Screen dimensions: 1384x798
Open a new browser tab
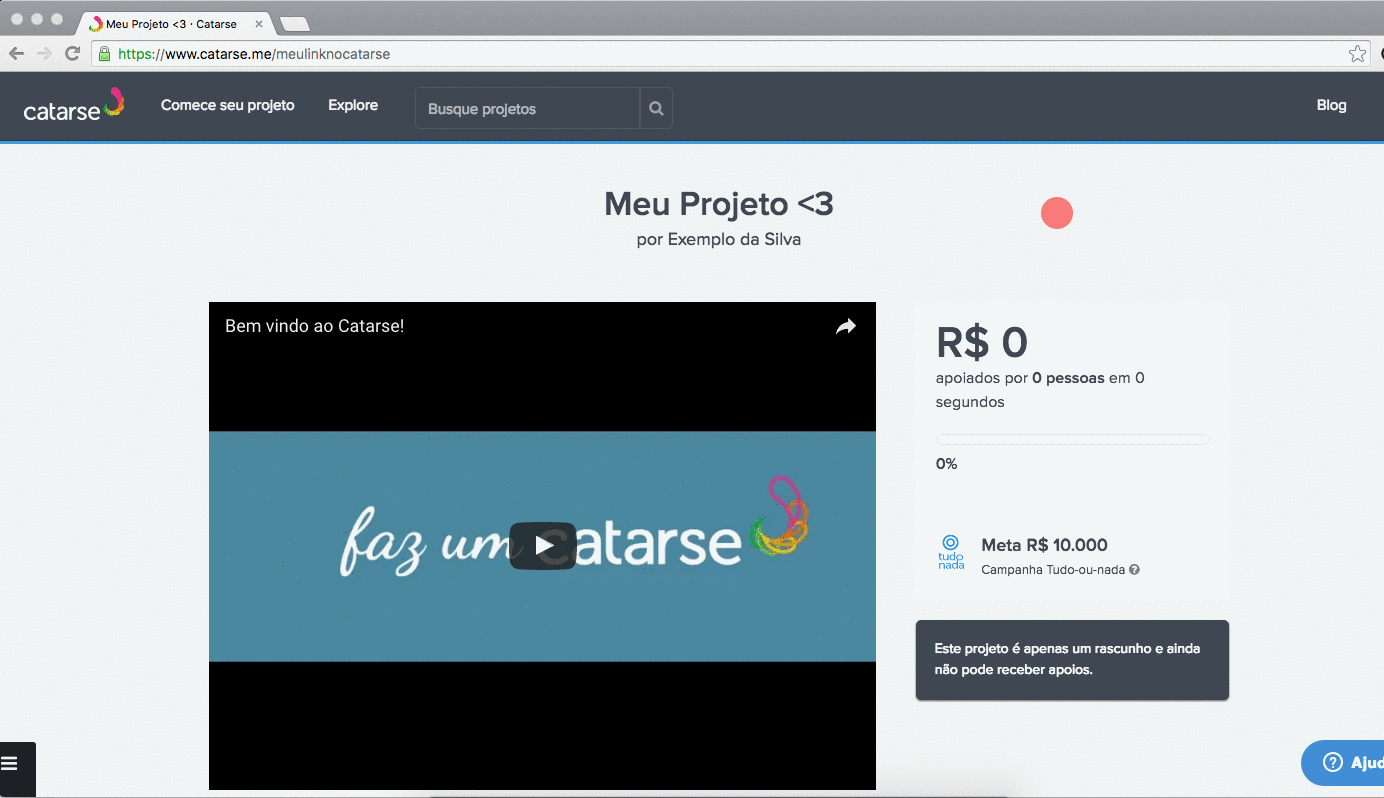[295, 24]
